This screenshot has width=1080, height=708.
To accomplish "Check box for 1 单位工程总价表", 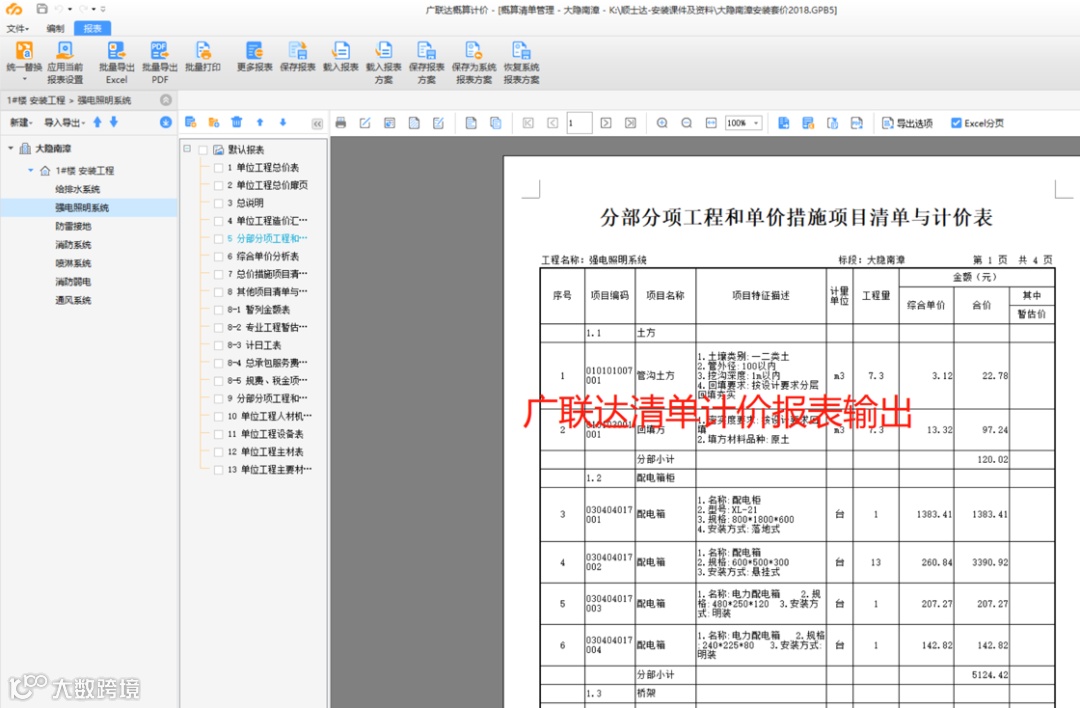I will click(218, 167).
